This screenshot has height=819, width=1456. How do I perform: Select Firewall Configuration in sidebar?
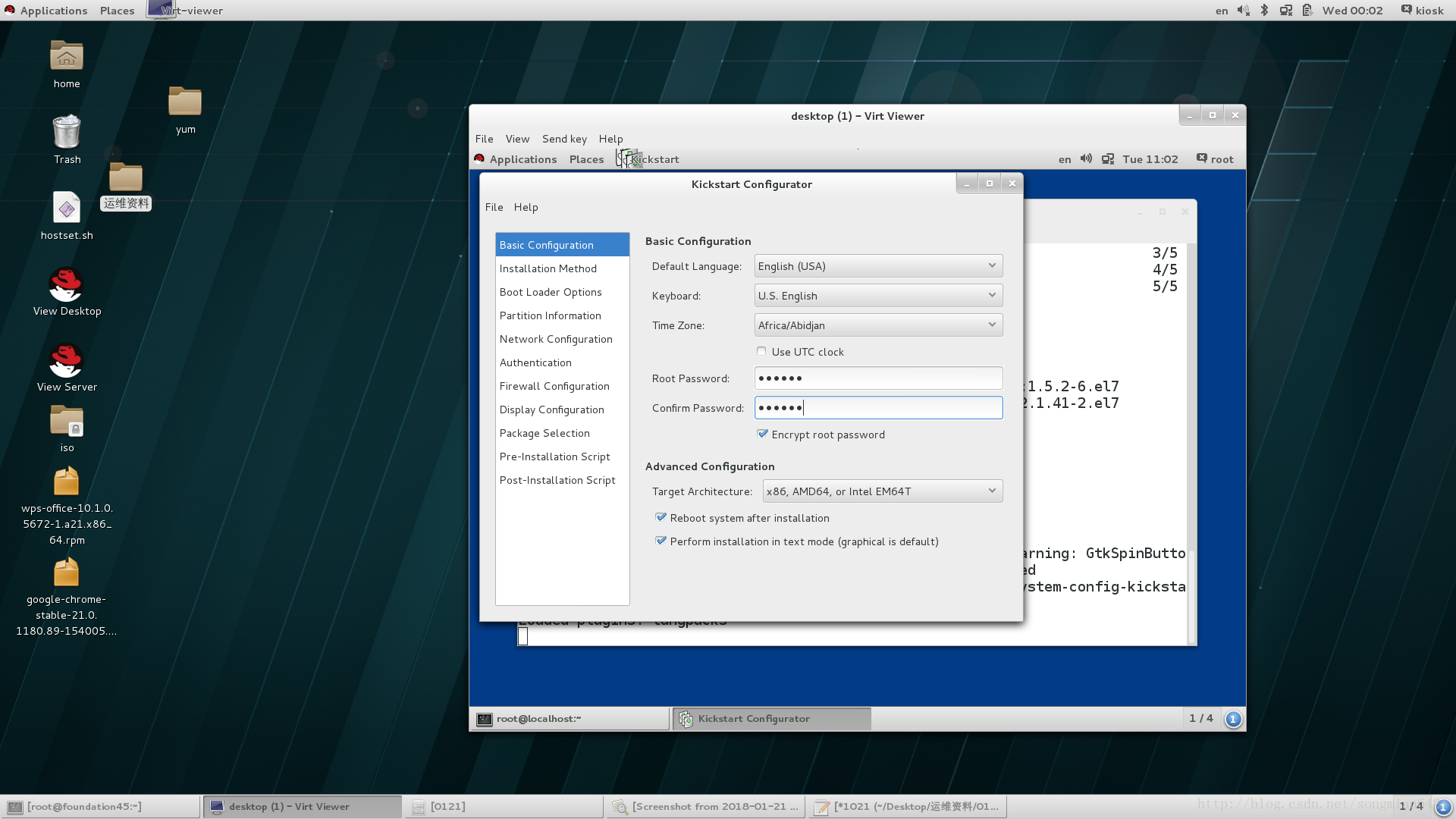coord(554,385)
